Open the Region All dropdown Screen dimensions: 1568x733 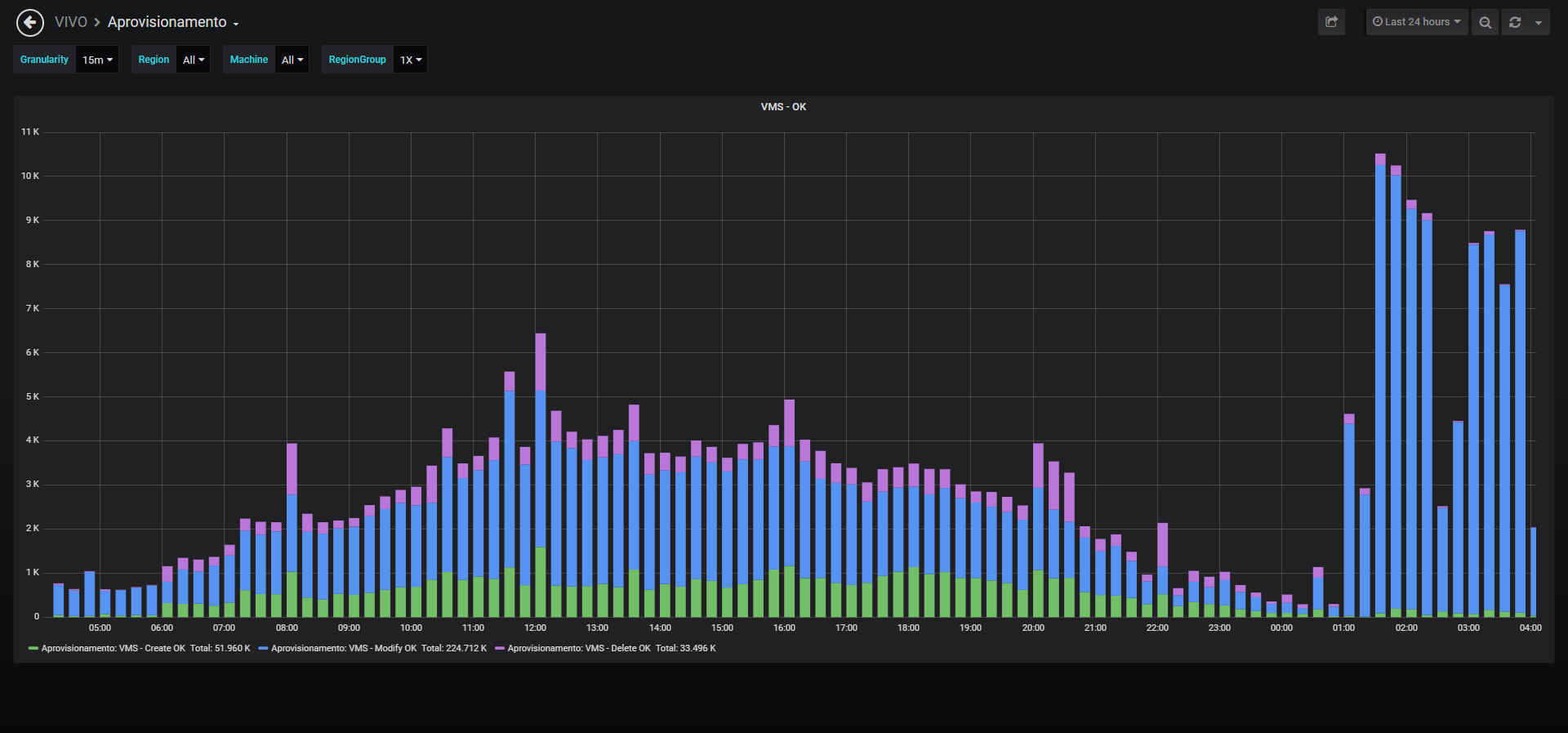click(x=194, y=60)
